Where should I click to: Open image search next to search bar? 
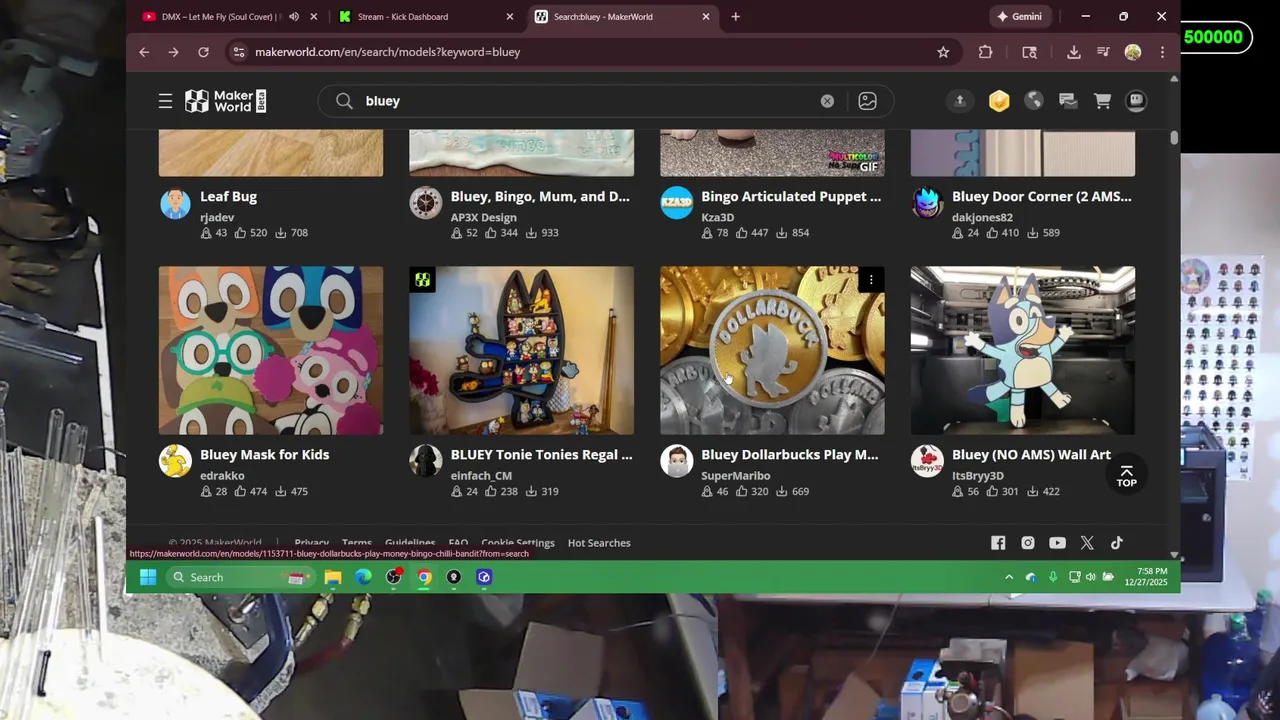point(867,101)
